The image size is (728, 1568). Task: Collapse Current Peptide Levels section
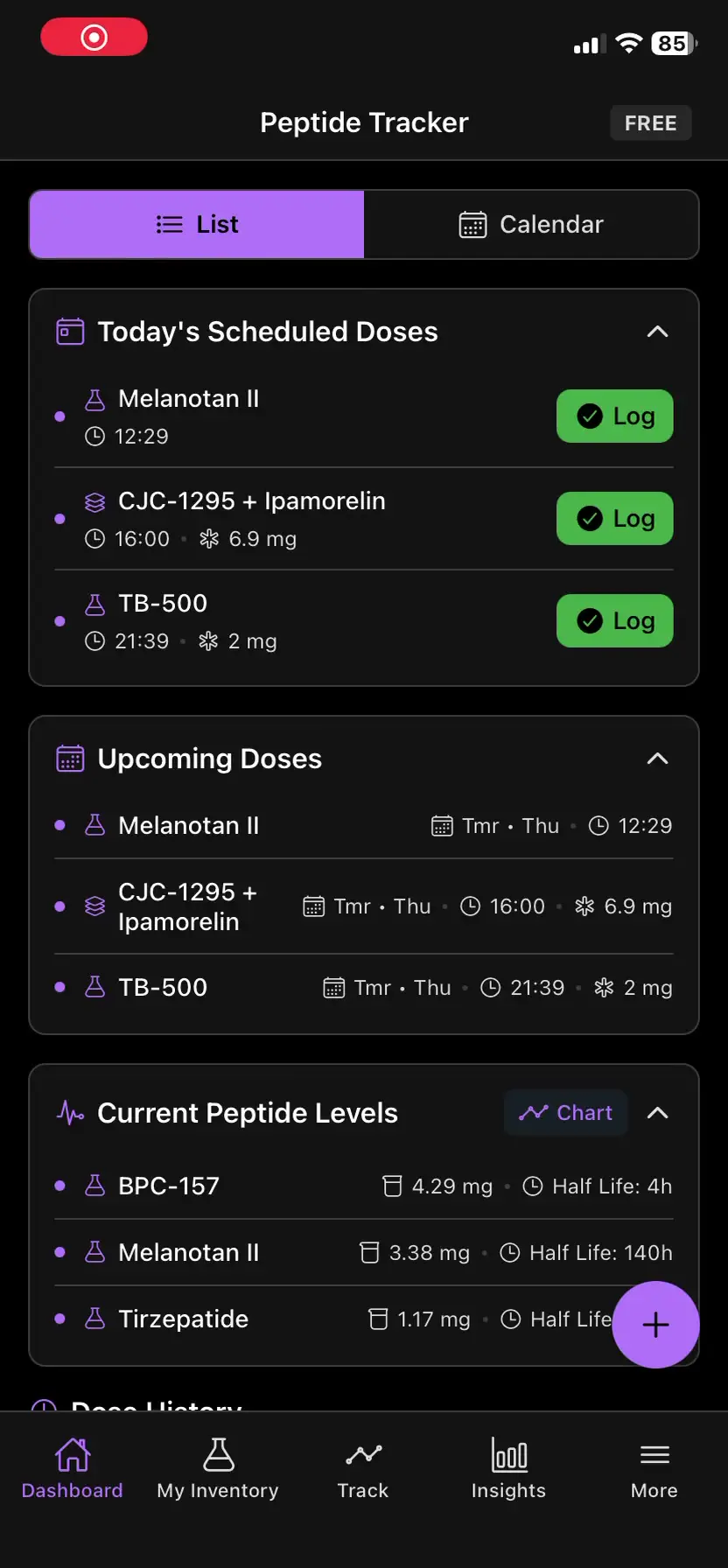[x=657, y=1113]
